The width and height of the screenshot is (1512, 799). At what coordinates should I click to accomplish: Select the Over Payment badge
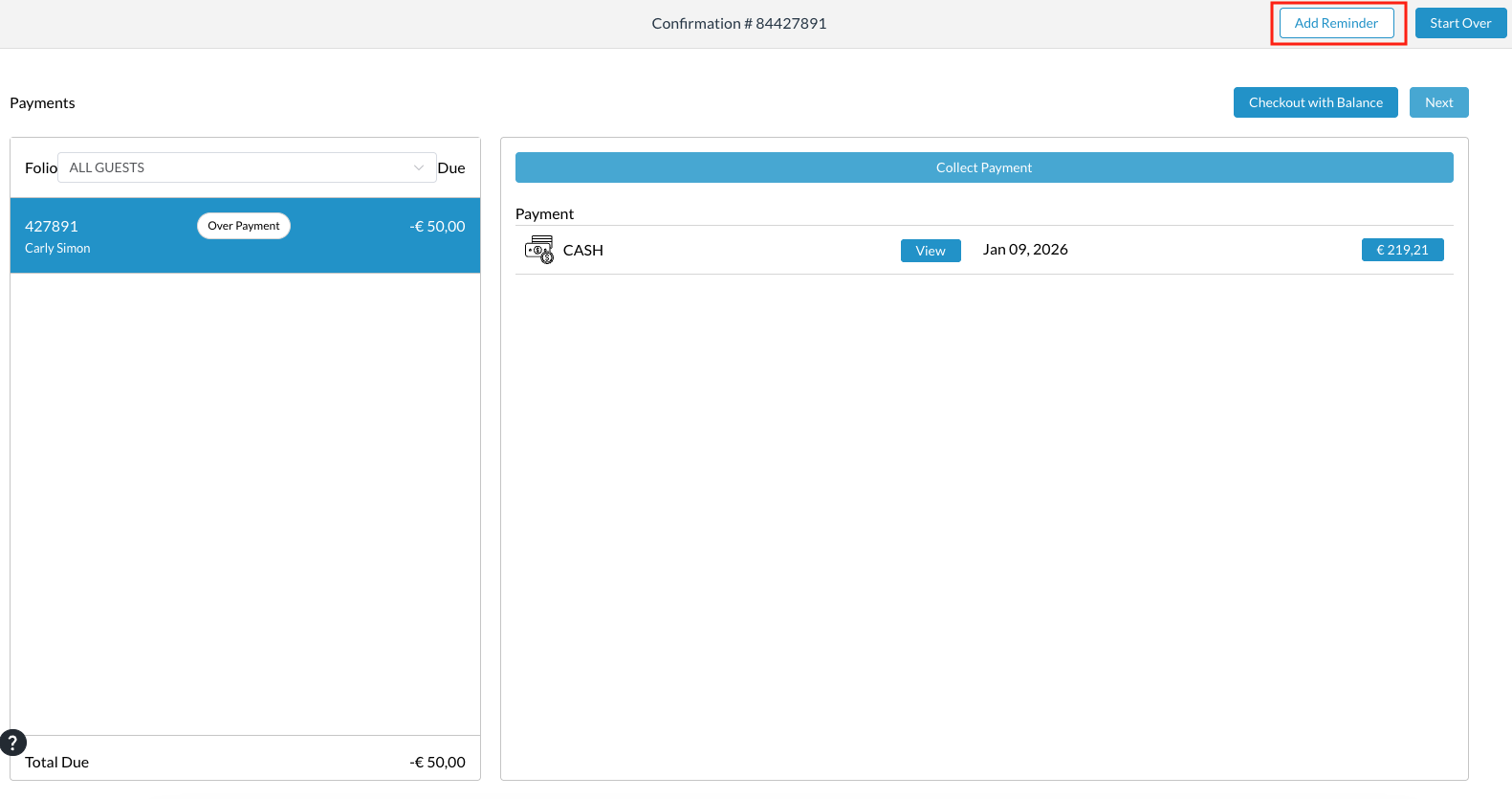point(244,226)
